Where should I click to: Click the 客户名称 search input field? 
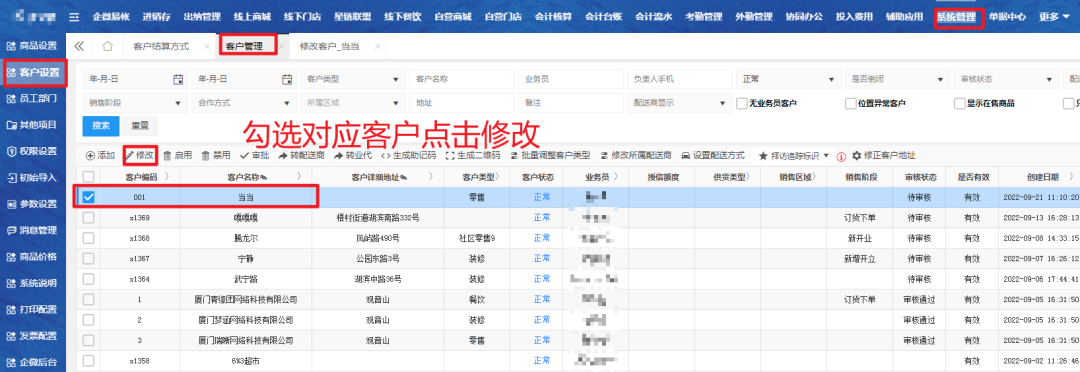[x=461, y=79]
